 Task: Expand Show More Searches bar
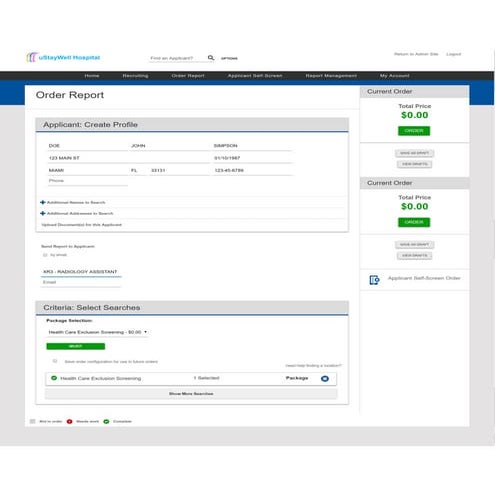(x=191, y=394)
